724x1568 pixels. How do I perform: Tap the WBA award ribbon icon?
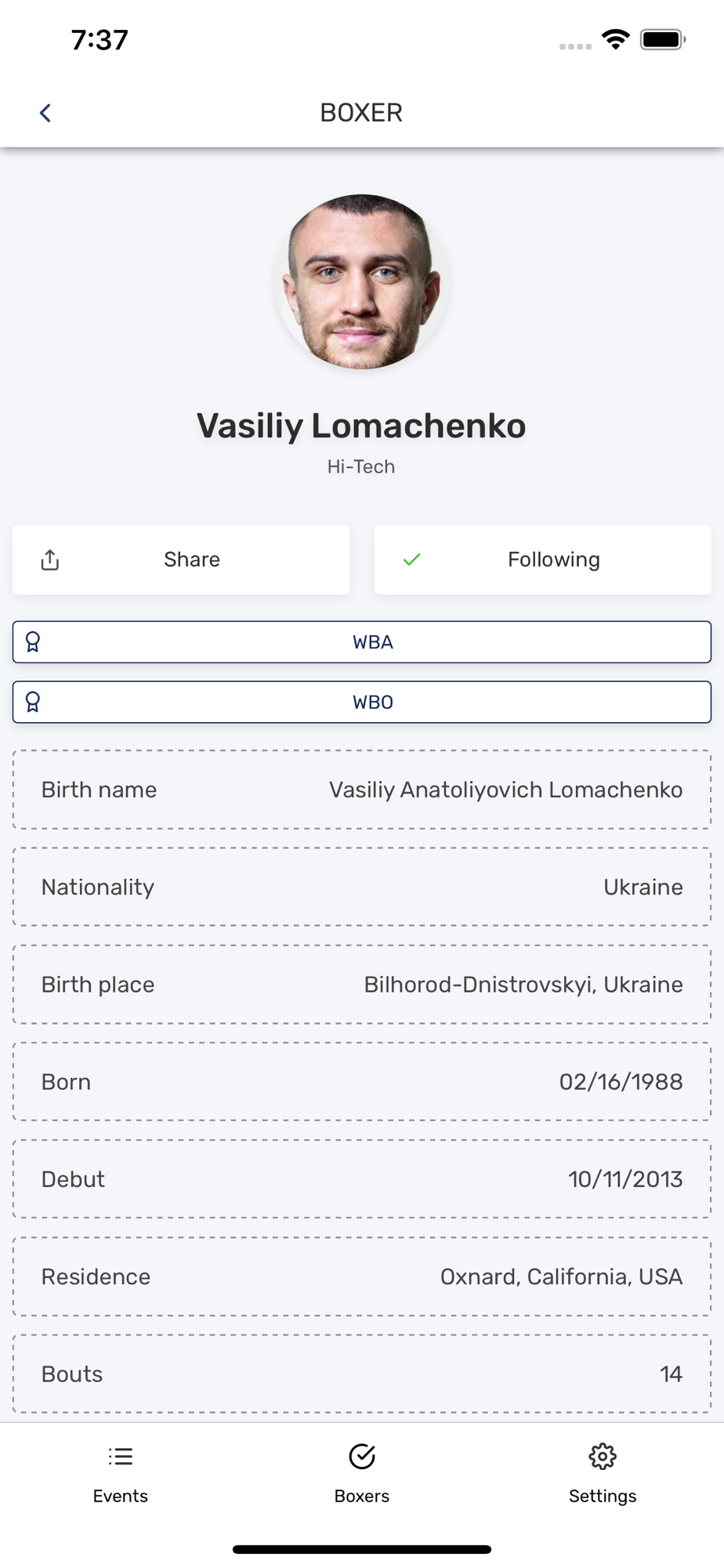[33, 642]
